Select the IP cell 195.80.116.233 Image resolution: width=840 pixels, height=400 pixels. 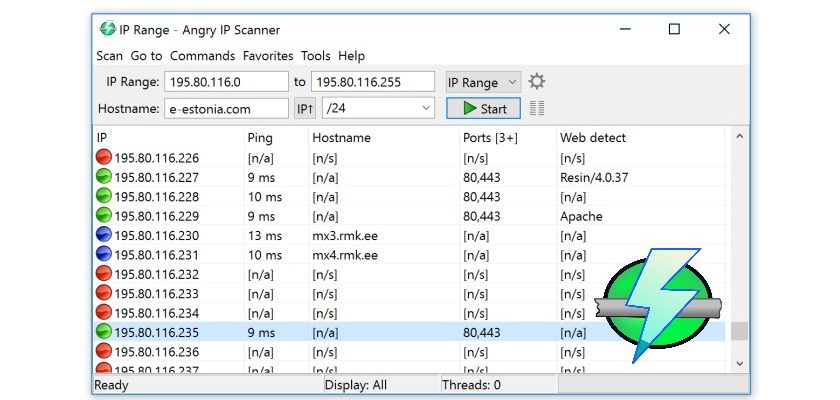coord(156,293)
